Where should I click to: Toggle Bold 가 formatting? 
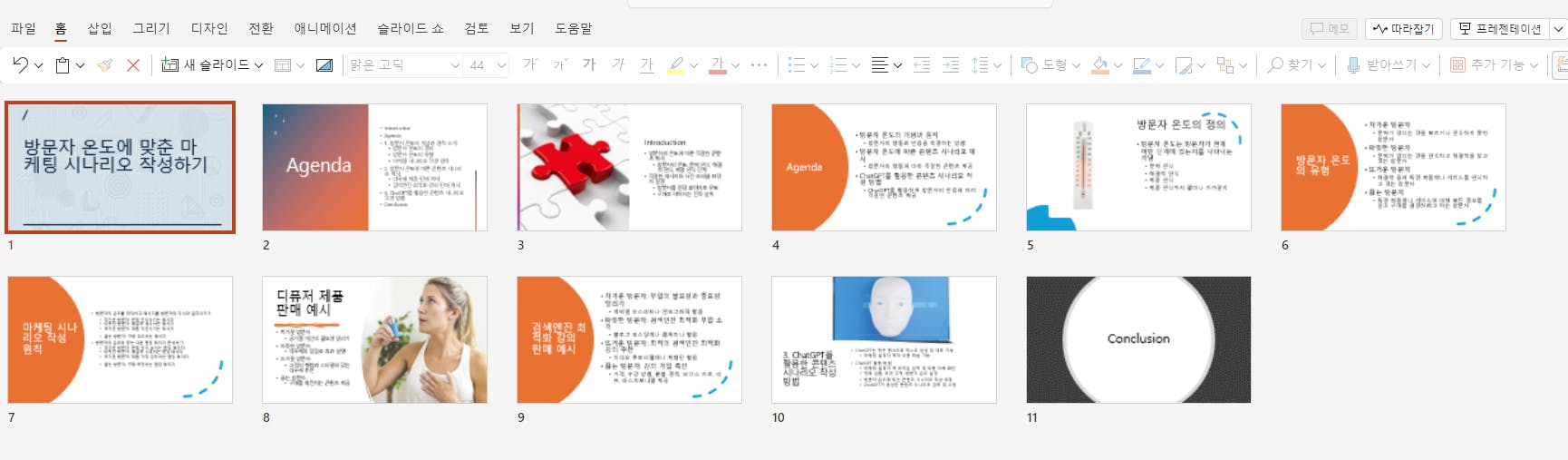(589, 64)
